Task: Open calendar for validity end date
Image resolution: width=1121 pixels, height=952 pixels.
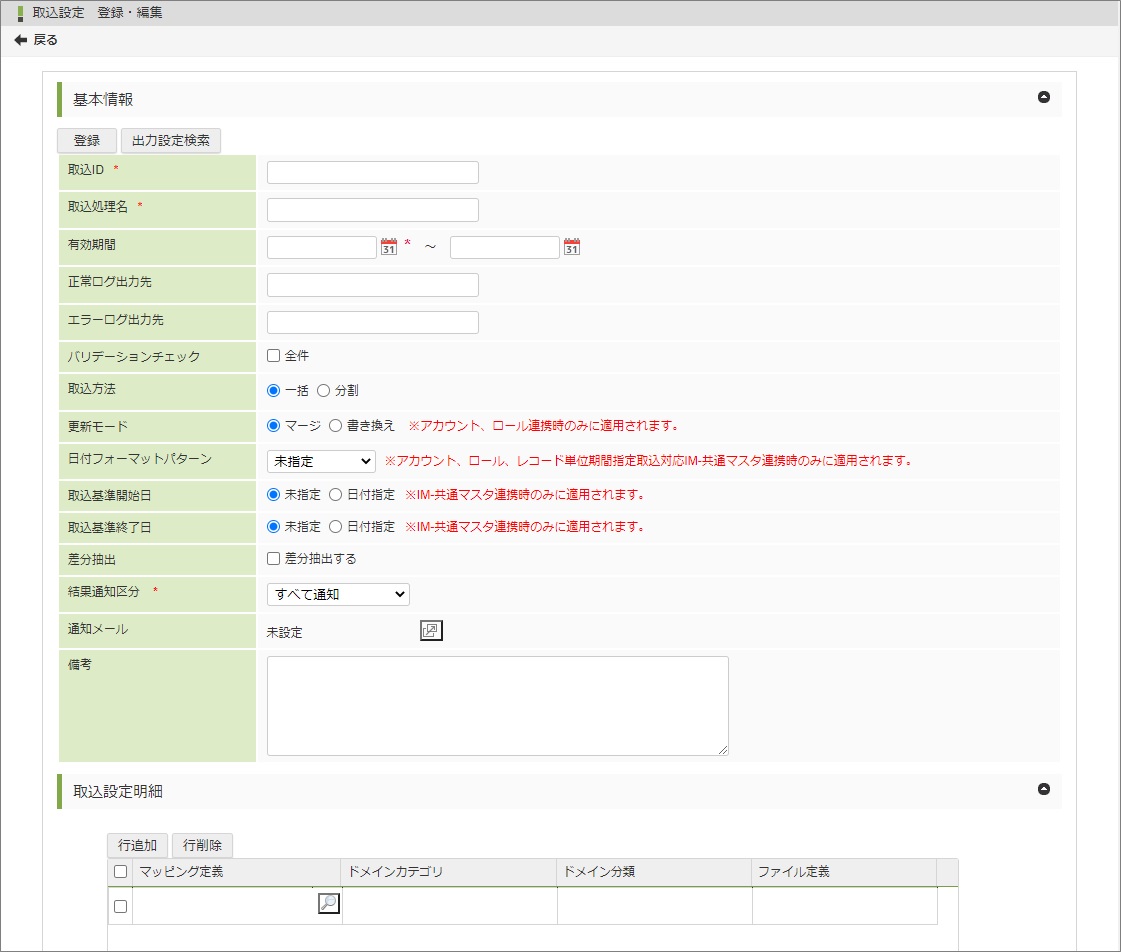Action: 572,247
